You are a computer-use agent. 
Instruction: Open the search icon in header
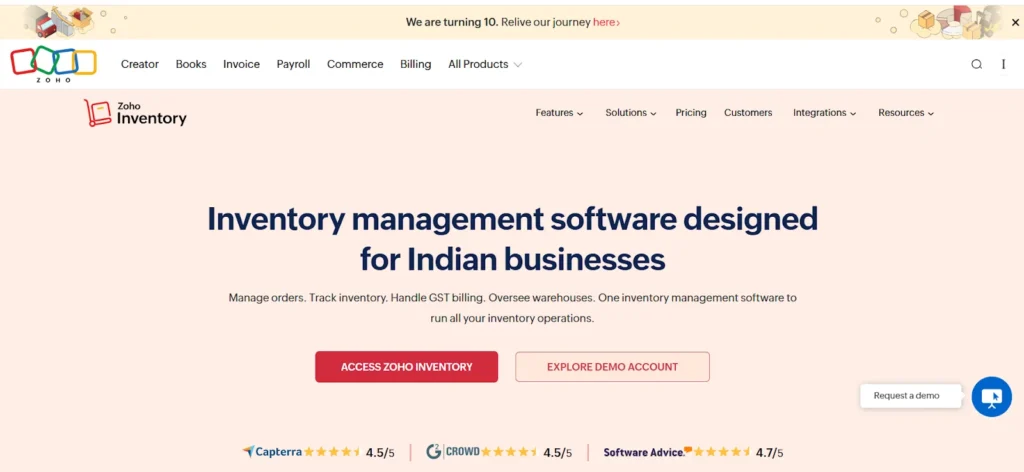point(976,64)
